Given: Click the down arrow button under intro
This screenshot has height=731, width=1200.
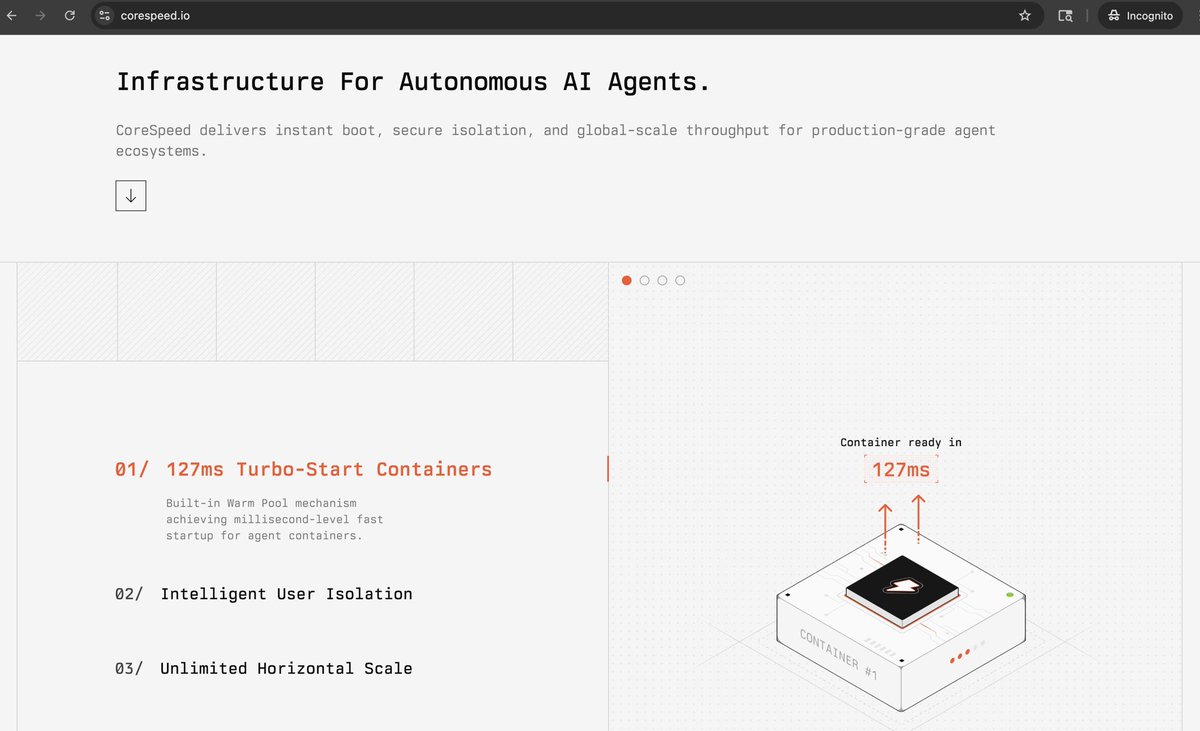Looking at the screenshot, I should pos(131,196).
